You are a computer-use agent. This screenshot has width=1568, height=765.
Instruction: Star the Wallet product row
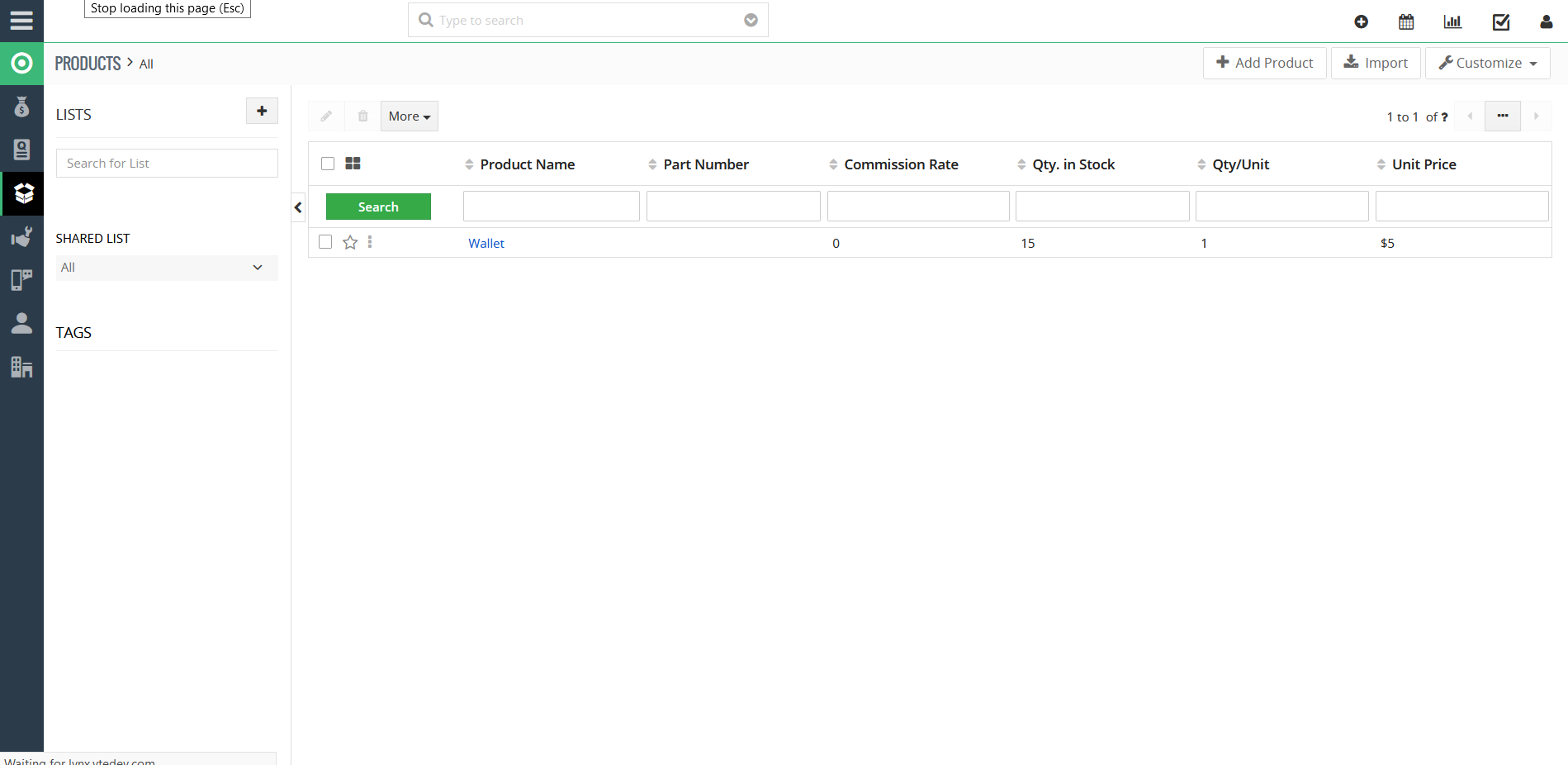[x=350, y=242]
